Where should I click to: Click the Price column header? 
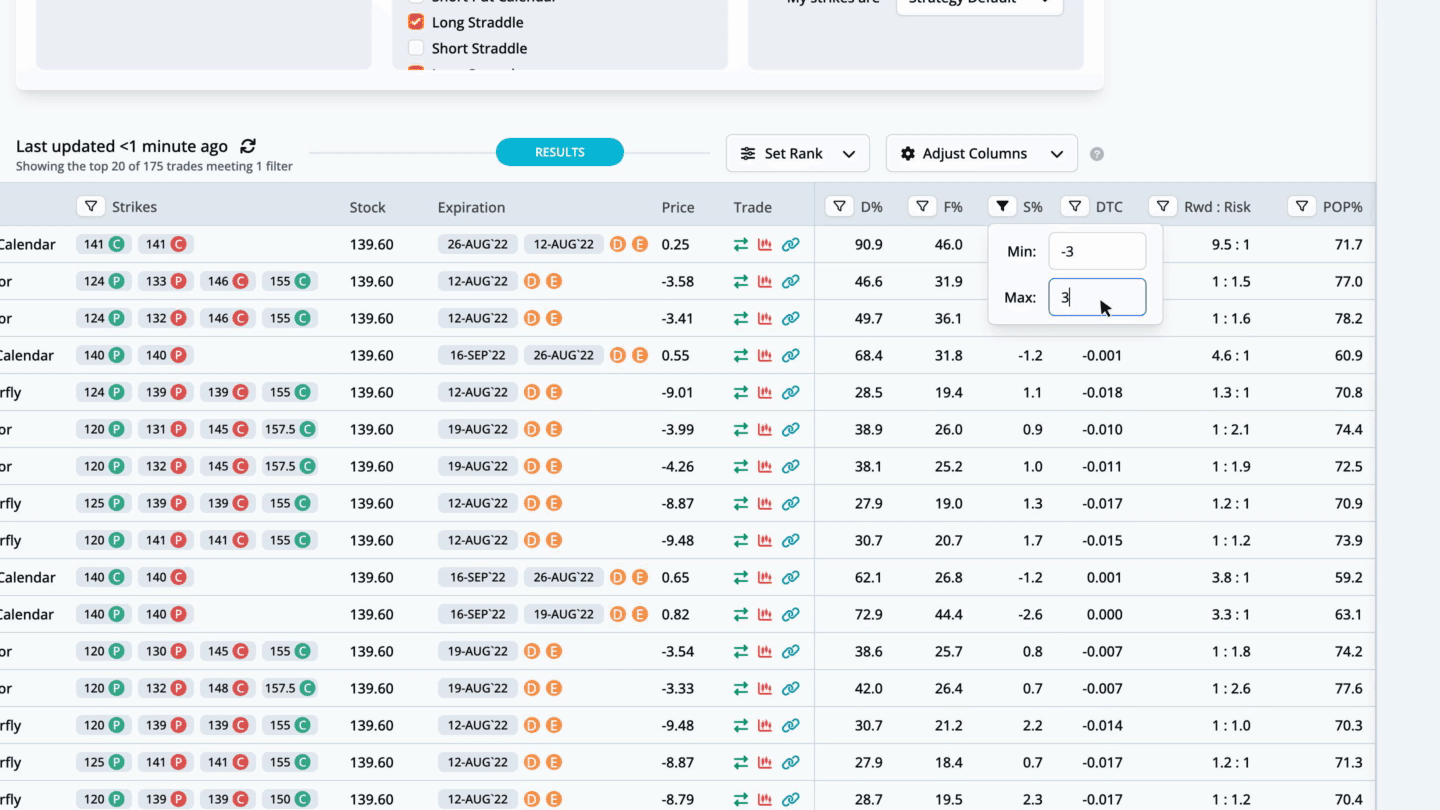678,207
